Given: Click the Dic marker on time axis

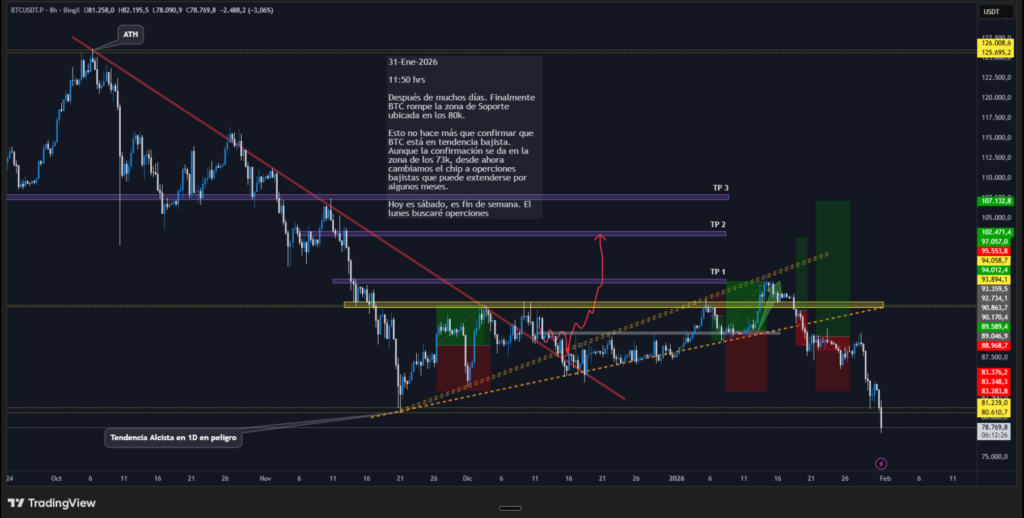Looking at the screenshot, I should click(467, 479).
